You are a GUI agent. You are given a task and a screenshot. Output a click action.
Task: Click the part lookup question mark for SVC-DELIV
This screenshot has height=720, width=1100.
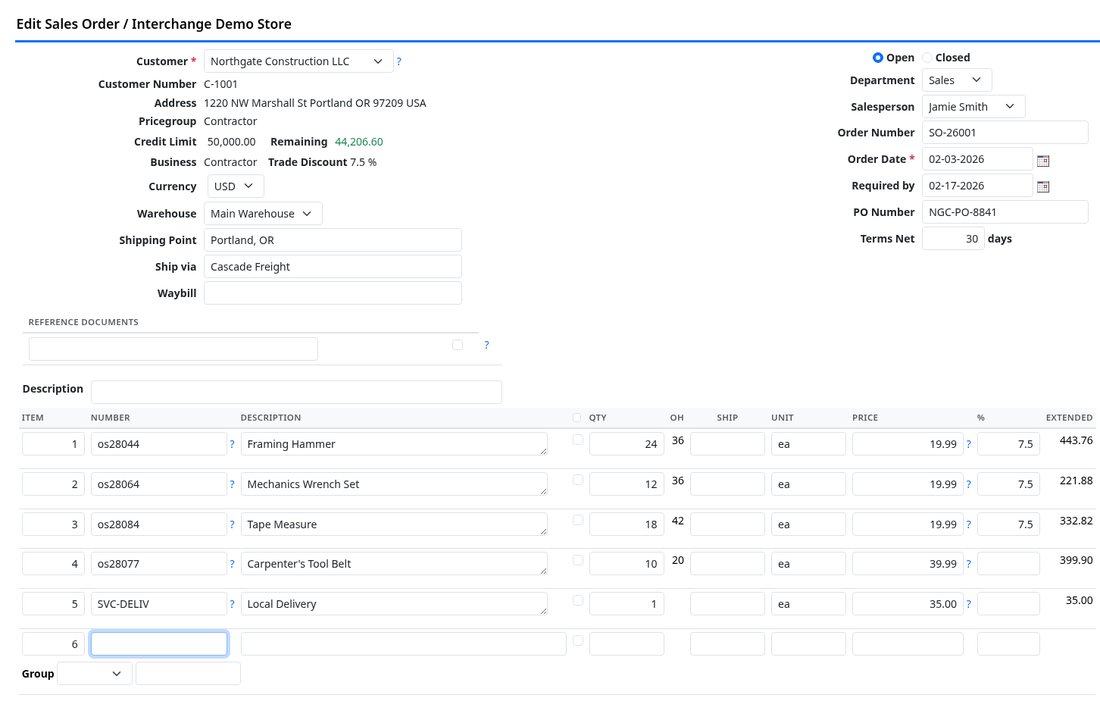pyautogui.click(x=232, y=604)
